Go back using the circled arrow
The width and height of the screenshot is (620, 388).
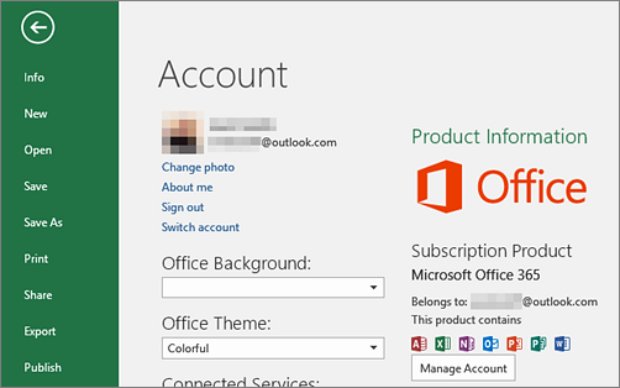(38, 27)
